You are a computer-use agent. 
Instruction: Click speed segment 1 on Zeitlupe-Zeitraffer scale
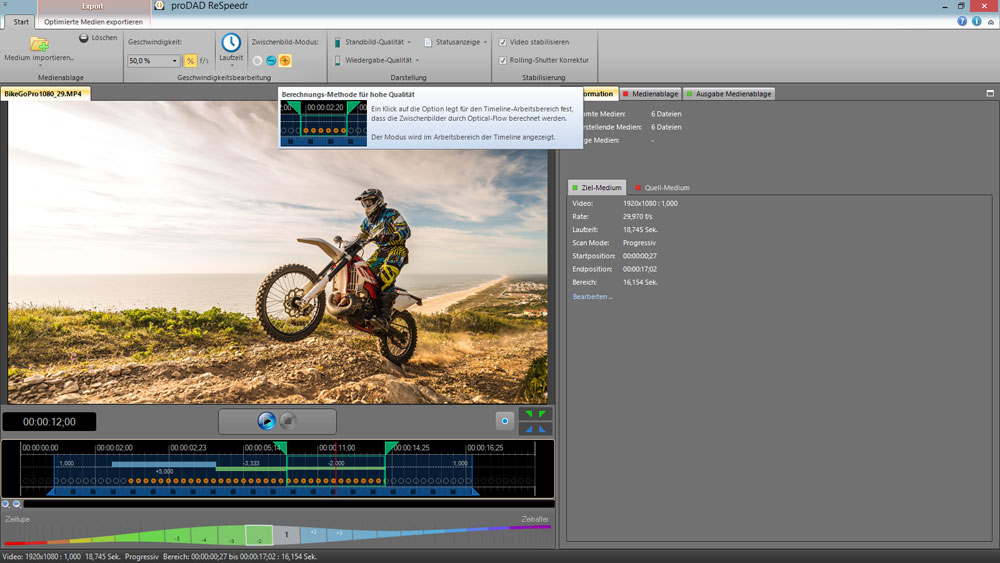[x=286, y=535]
